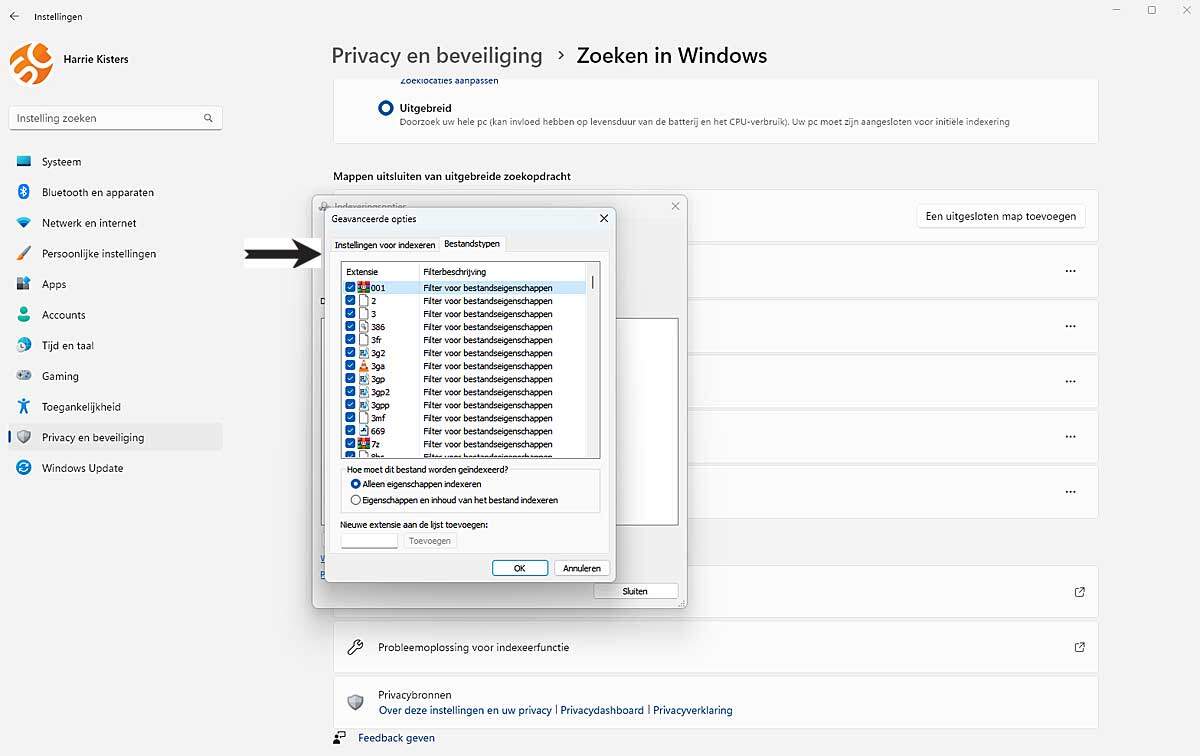Click OK in Geavanceerde opties
The image size is (1200, 756).
(x=520, y=568)
